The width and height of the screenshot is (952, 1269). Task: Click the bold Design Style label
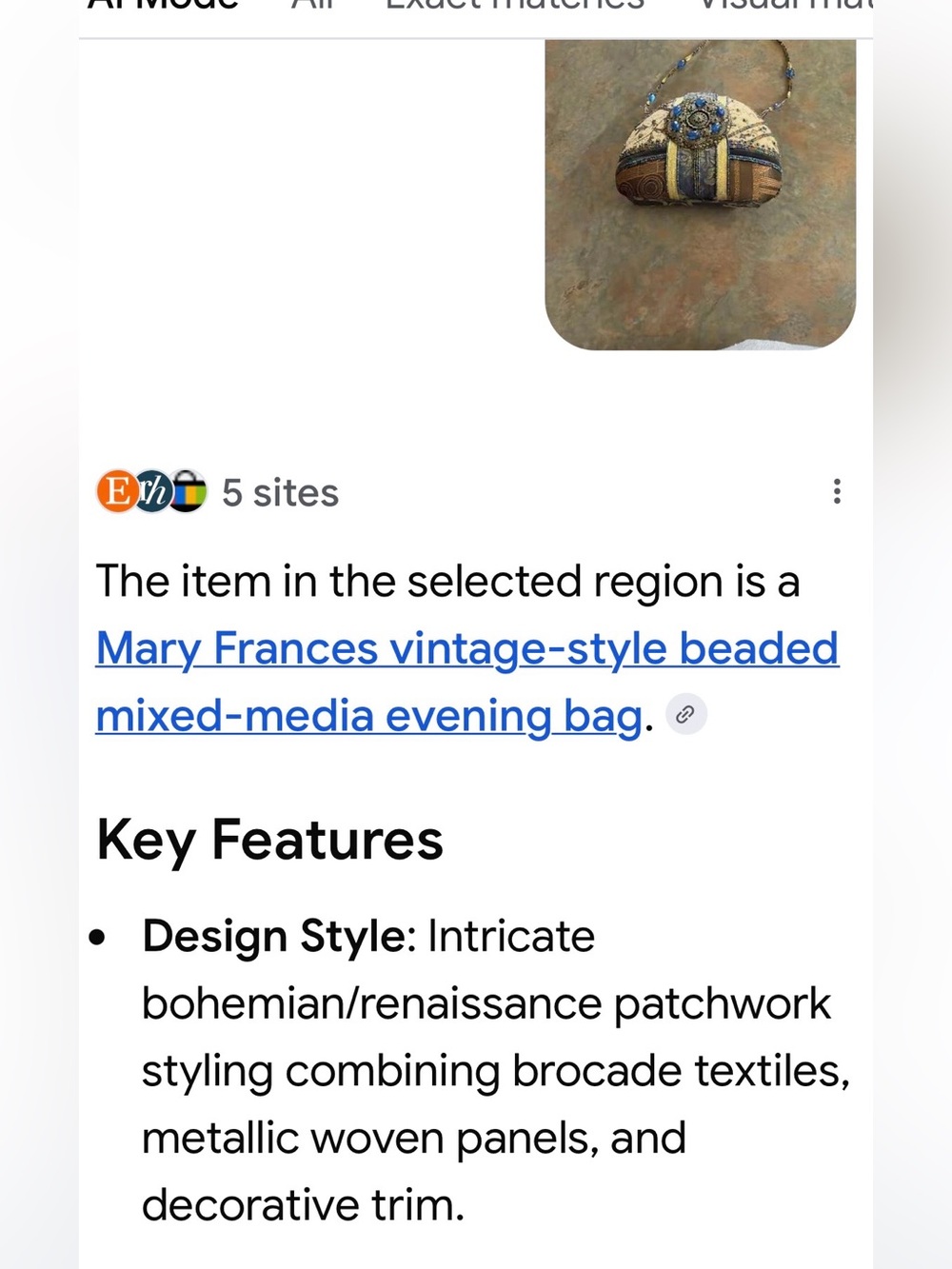(x=274, y=937)
